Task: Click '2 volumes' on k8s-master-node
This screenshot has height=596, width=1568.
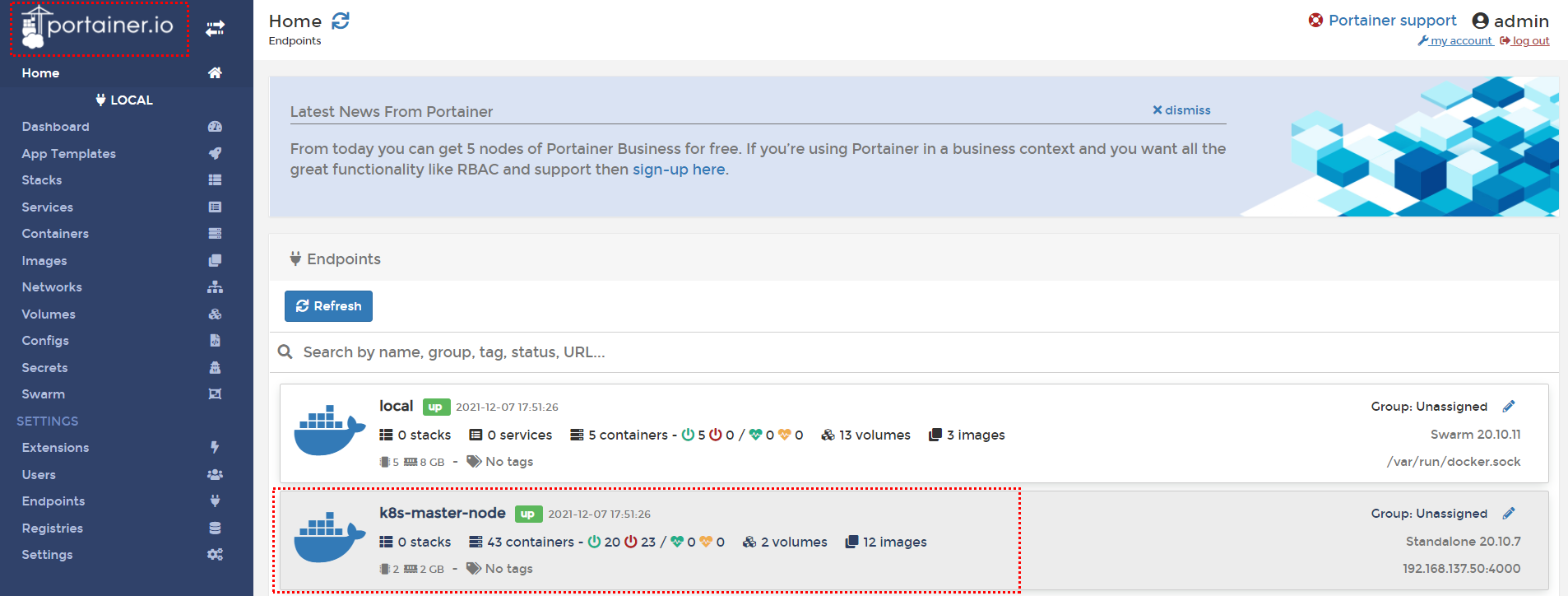Action: 785,542
